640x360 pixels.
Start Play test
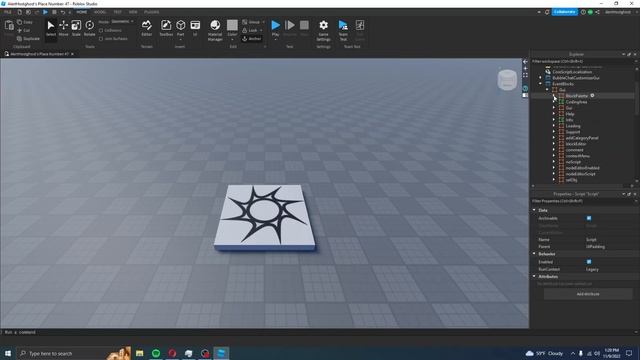[276, 29]
